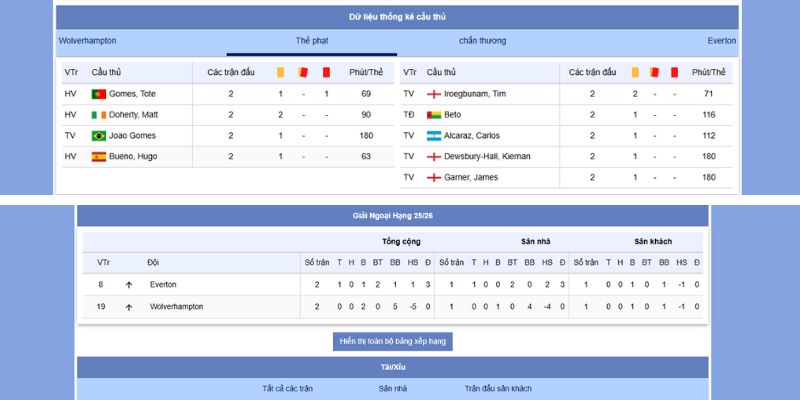Click the Brazil flag beside Joao Gomes
The image size is (800, 400).
(99, 136)
